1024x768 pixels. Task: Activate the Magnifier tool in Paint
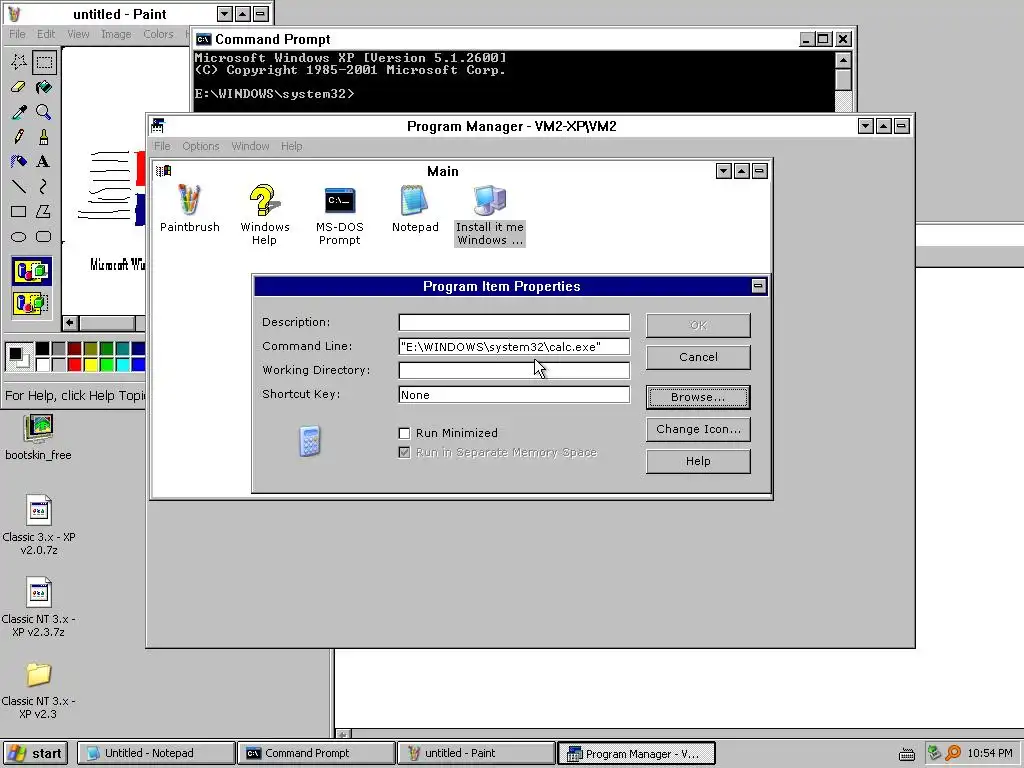click(x=44, y=112)
